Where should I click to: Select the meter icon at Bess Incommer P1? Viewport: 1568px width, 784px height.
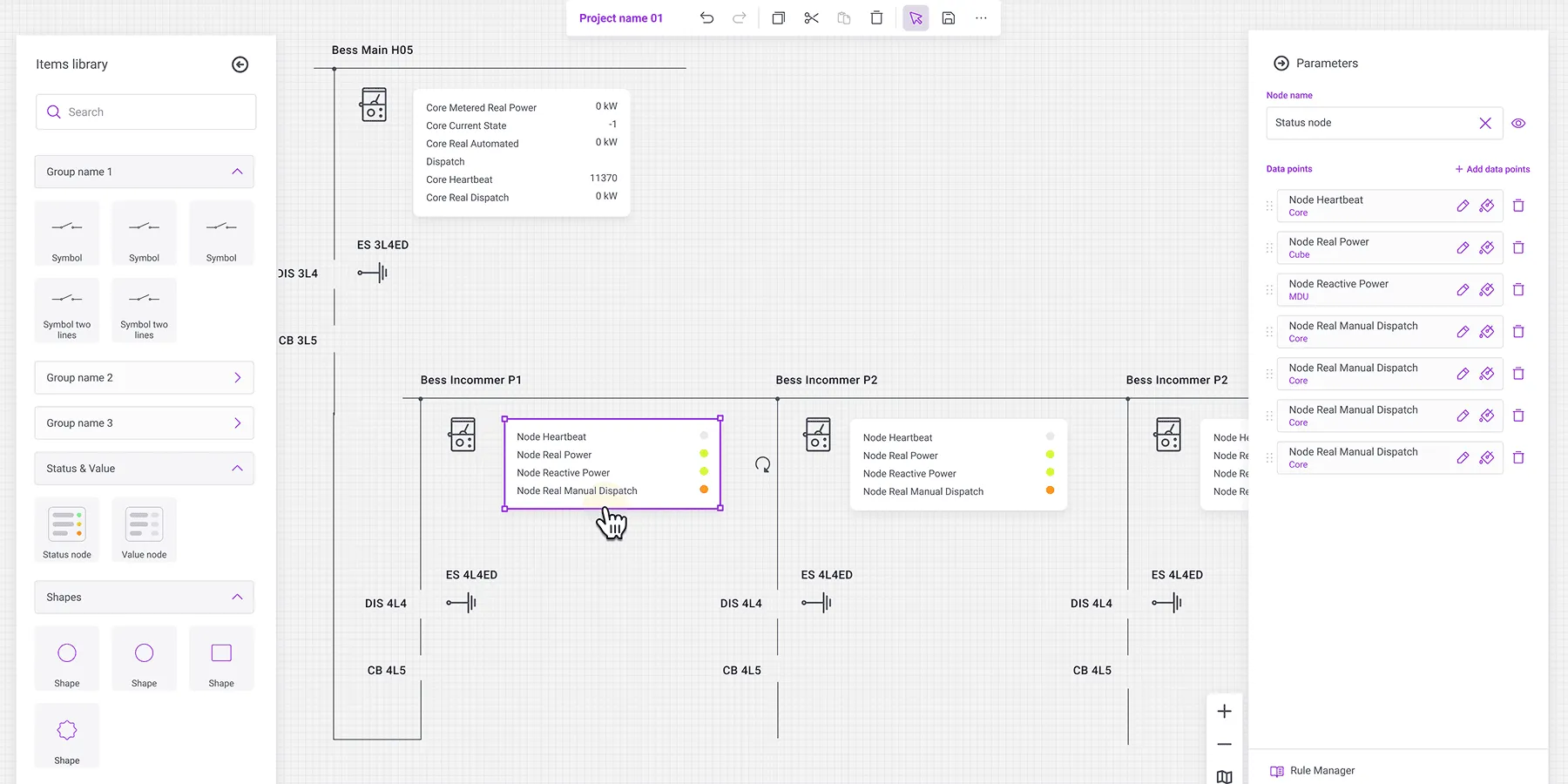coord(463,435)
